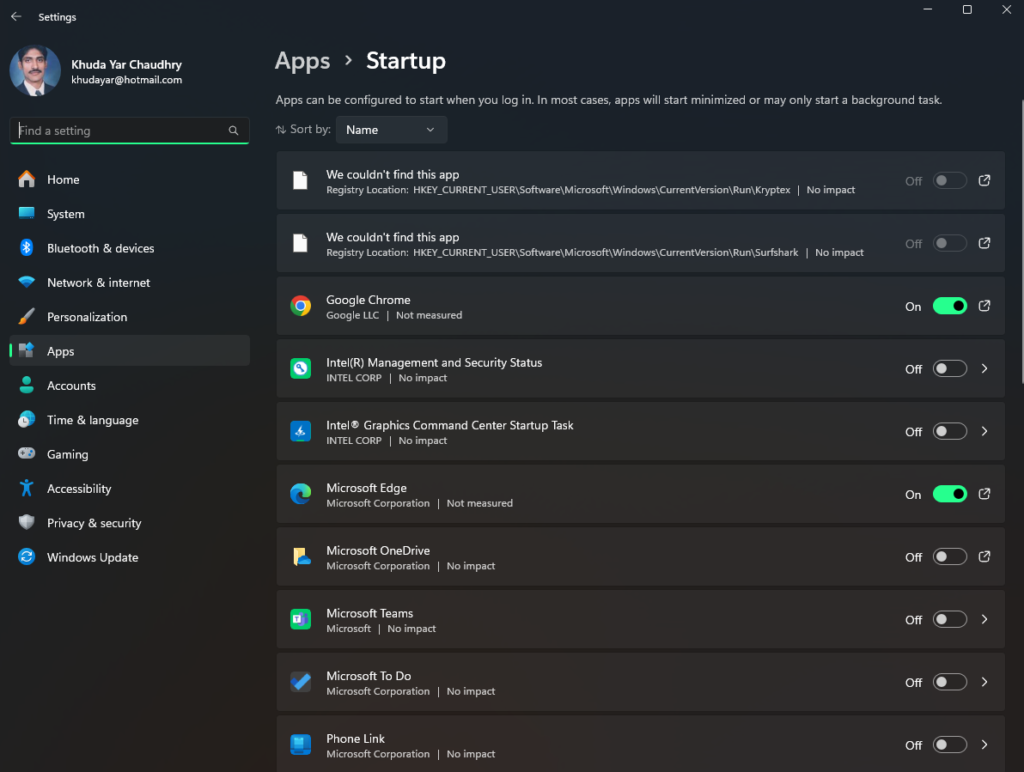
Task: Click the Find a setting search box
Action: pyautogui.click(x=118, y=131)
